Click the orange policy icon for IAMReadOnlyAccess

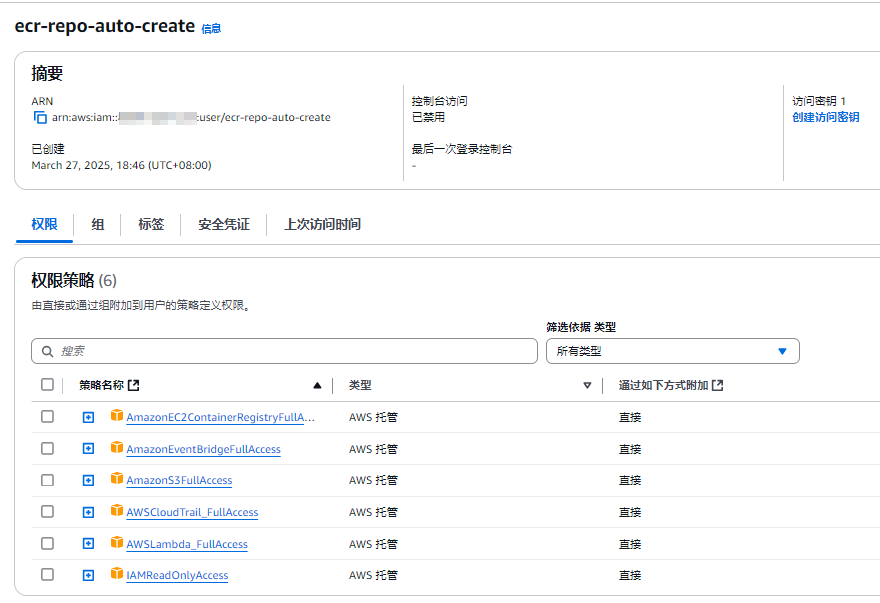[117, 573]
